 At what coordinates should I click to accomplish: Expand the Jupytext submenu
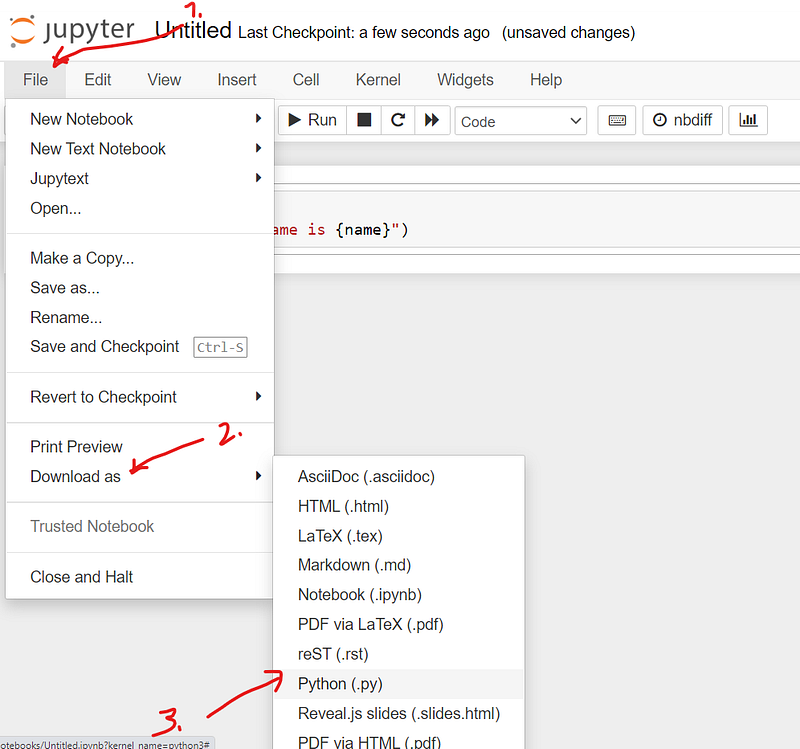(x=140, y=178)
